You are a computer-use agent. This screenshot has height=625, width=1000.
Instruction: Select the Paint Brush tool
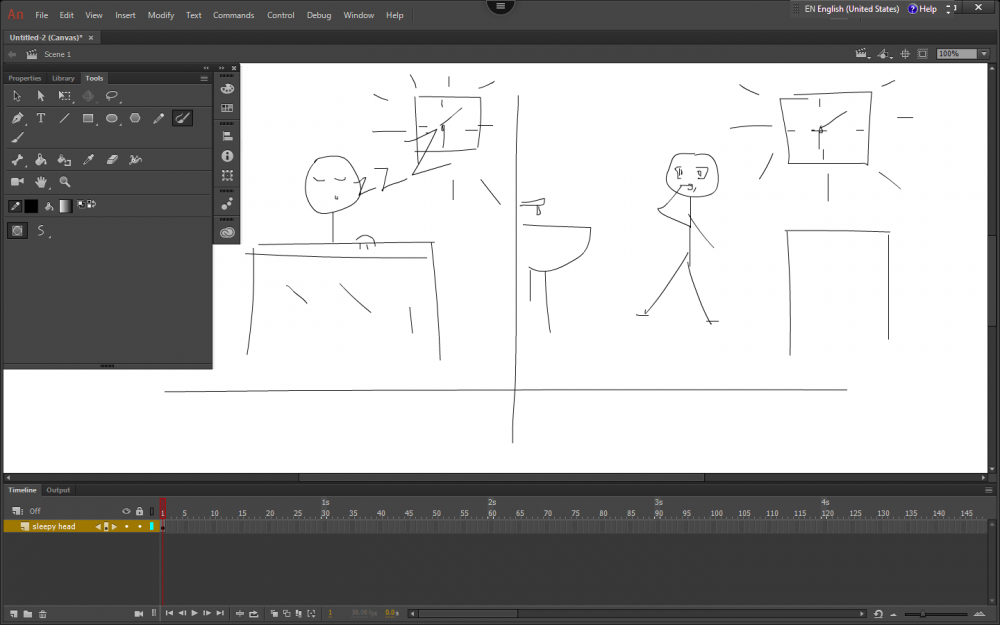[x=182, y=118]
